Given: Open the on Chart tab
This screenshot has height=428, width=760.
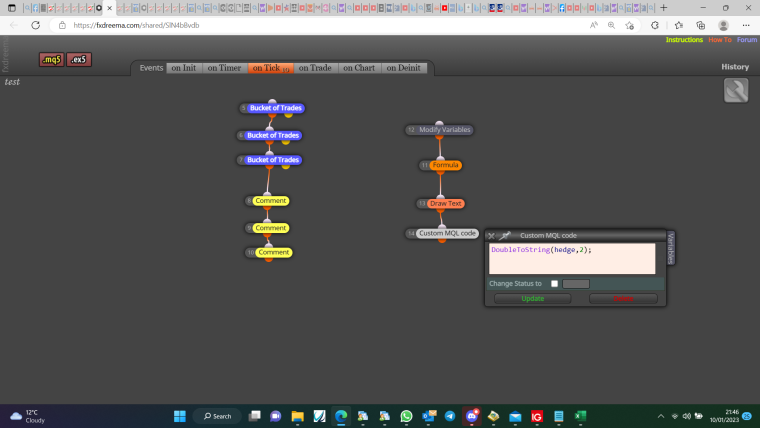Looking at the screenshot, I should tap(359, 68).
